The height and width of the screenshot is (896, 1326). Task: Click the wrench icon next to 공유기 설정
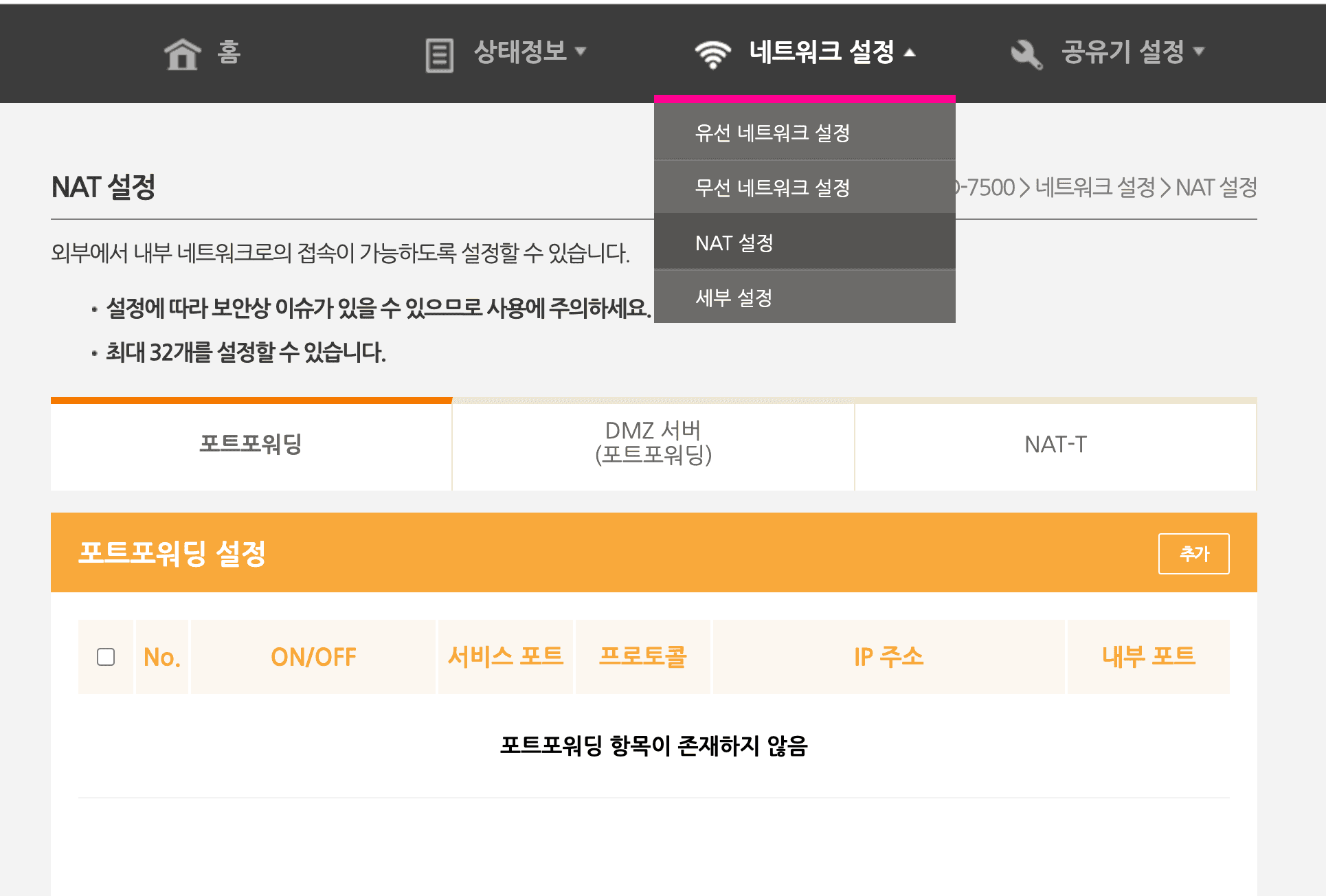pos(1025,52)
